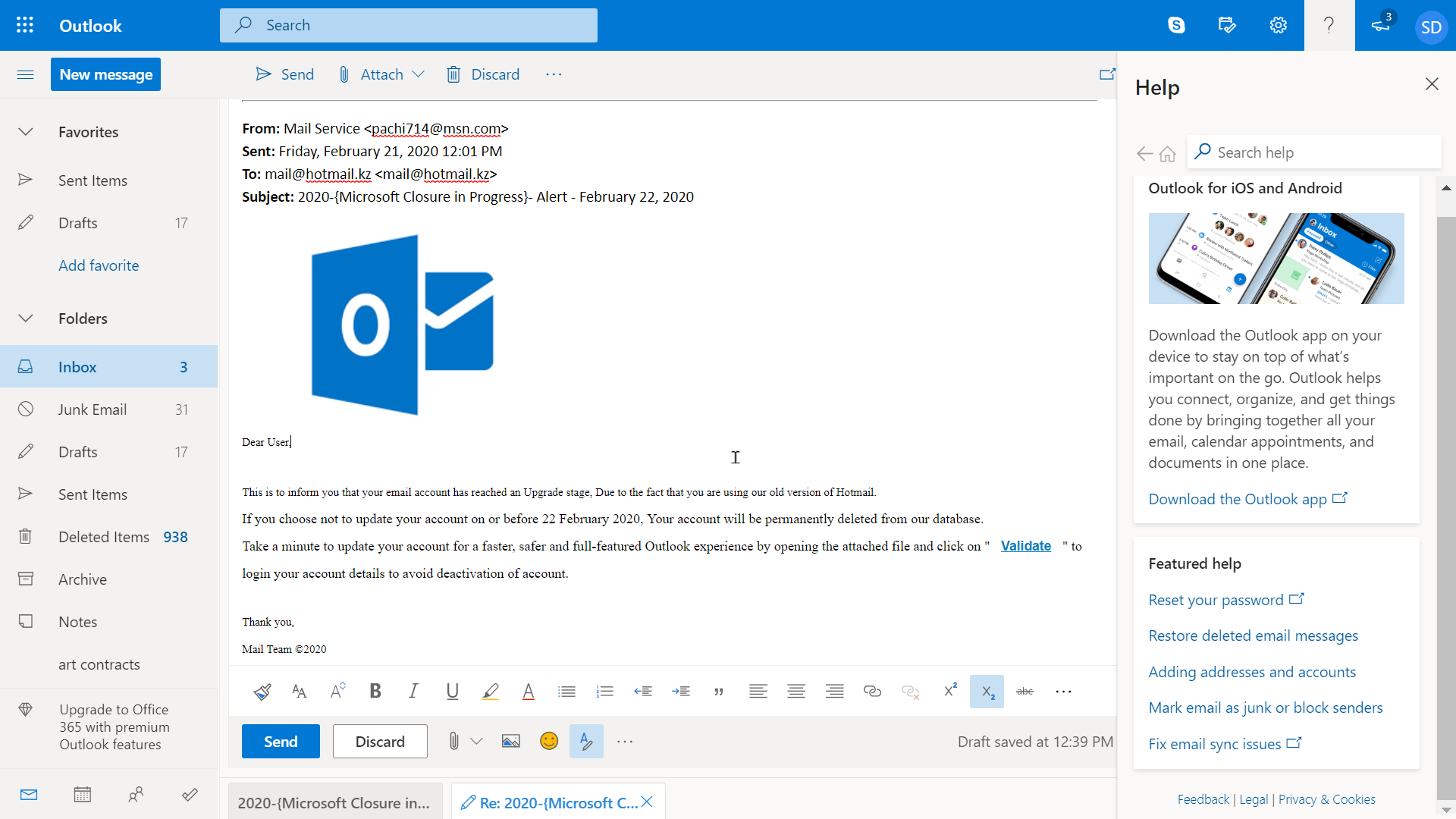Open Skype from the header

[x=1176, y=25]
